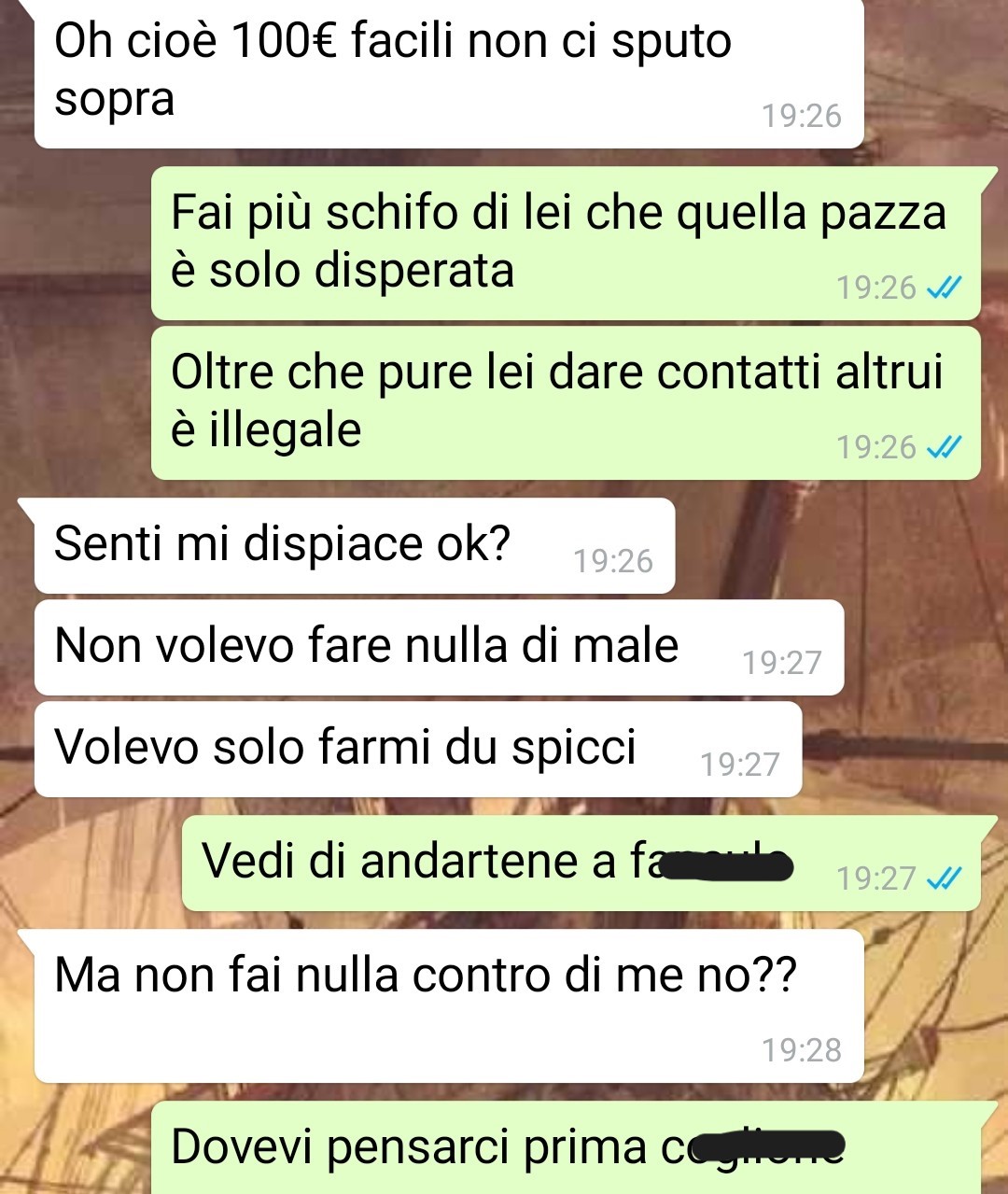Tap timestamp 19:27 on "Non volevo fare" message

[782, 663]
